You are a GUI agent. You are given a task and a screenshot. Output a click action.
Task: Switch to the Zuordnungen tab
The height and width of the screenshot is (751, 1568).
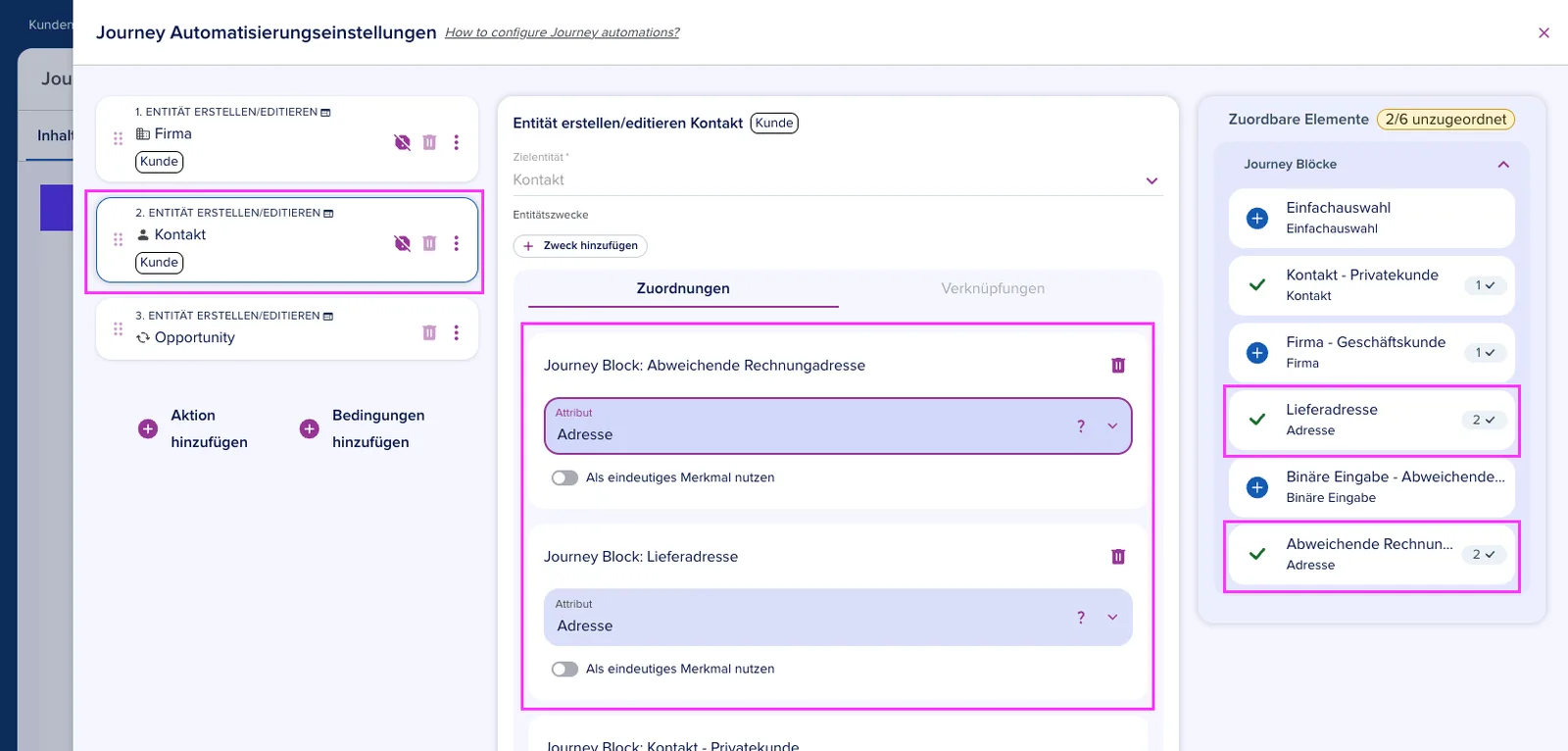(x=683, y=288)
